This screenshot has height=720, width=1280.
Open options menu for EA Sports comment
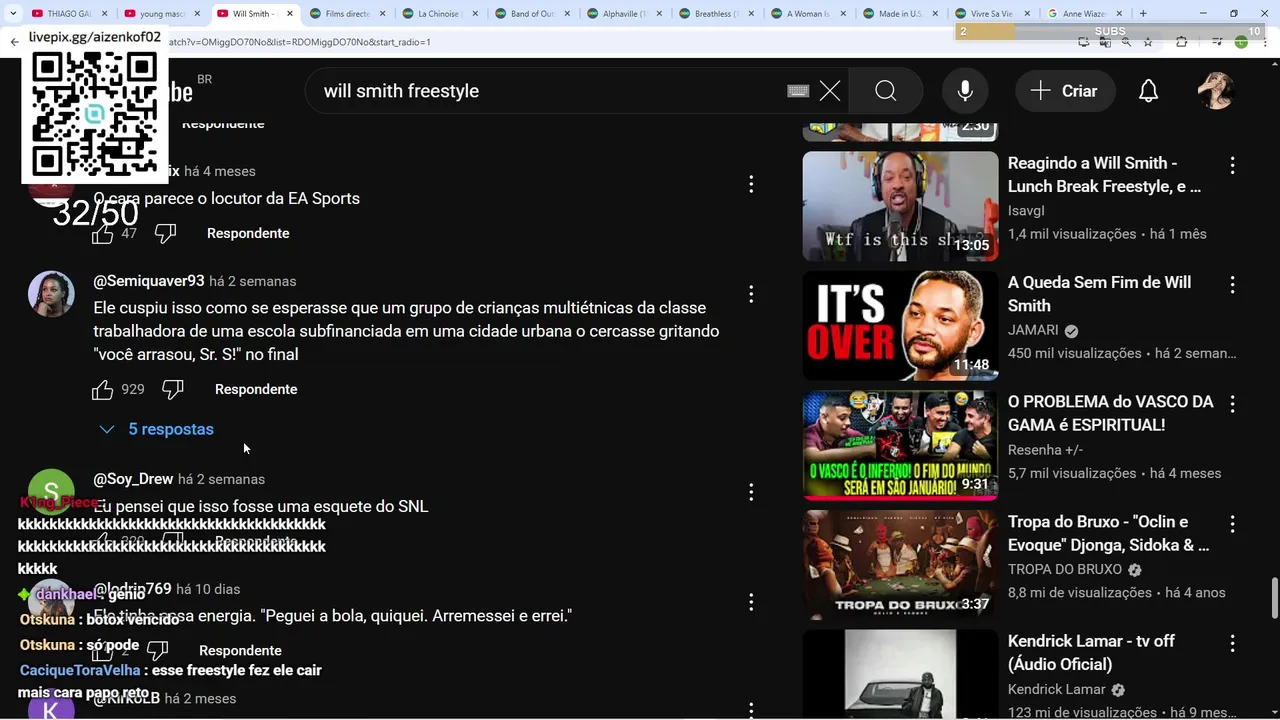pos(751,185)
